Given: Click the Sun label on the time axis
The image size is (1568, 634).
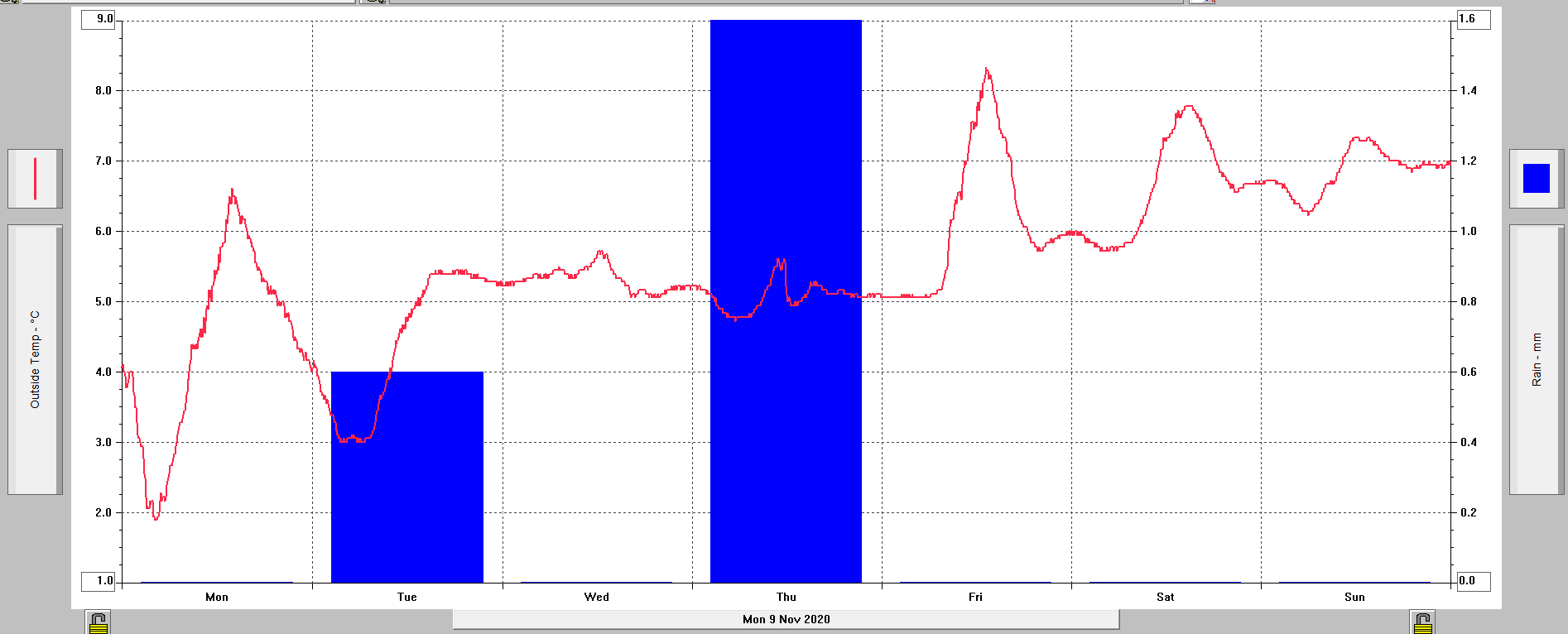Looking at the screenshot, I should pos(1354,597).
